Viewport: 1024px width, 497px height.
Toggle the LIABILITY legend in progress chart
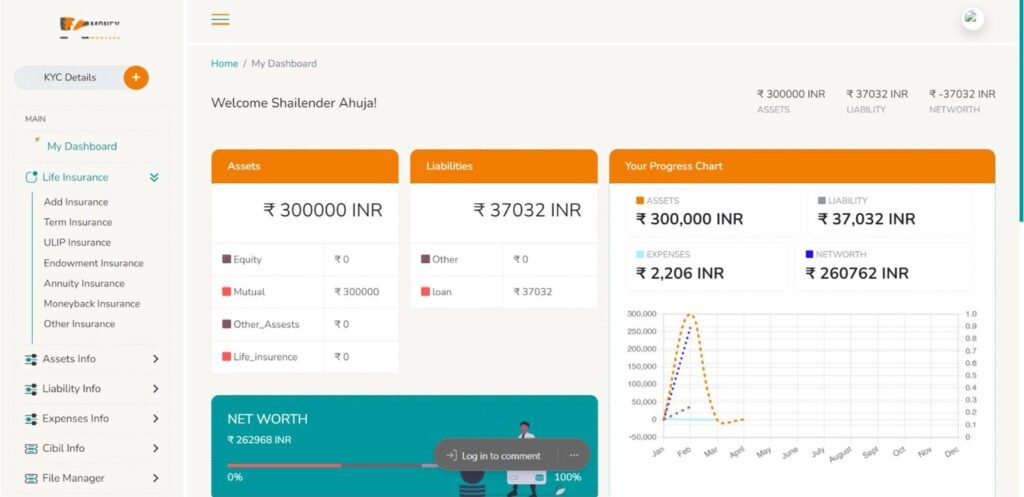[842, 201]
